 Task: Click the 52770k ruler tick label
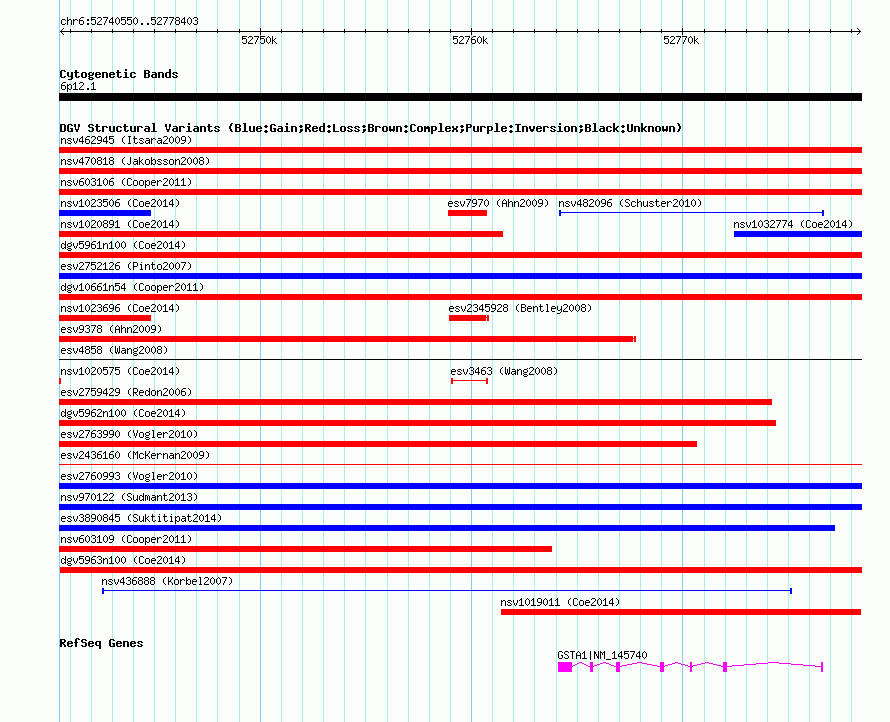(681, 40)
